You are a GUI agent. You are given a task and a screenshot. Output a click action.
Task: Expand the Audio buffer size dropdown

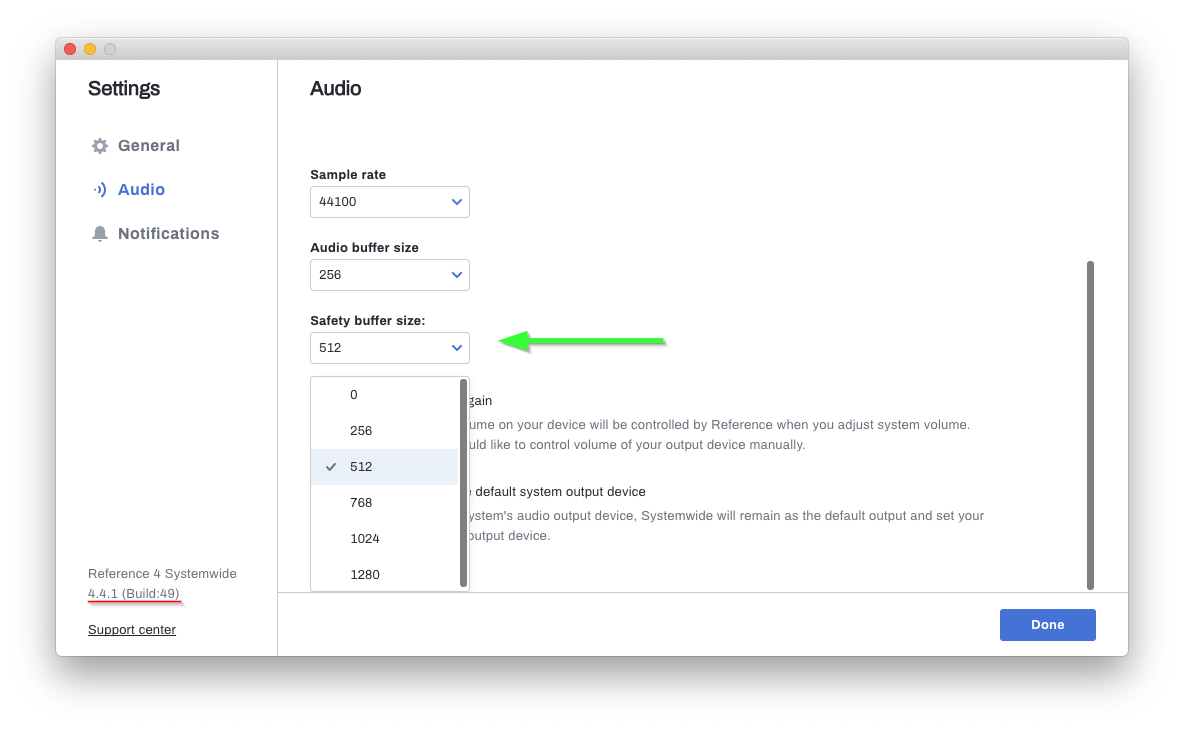click(390, 275)
